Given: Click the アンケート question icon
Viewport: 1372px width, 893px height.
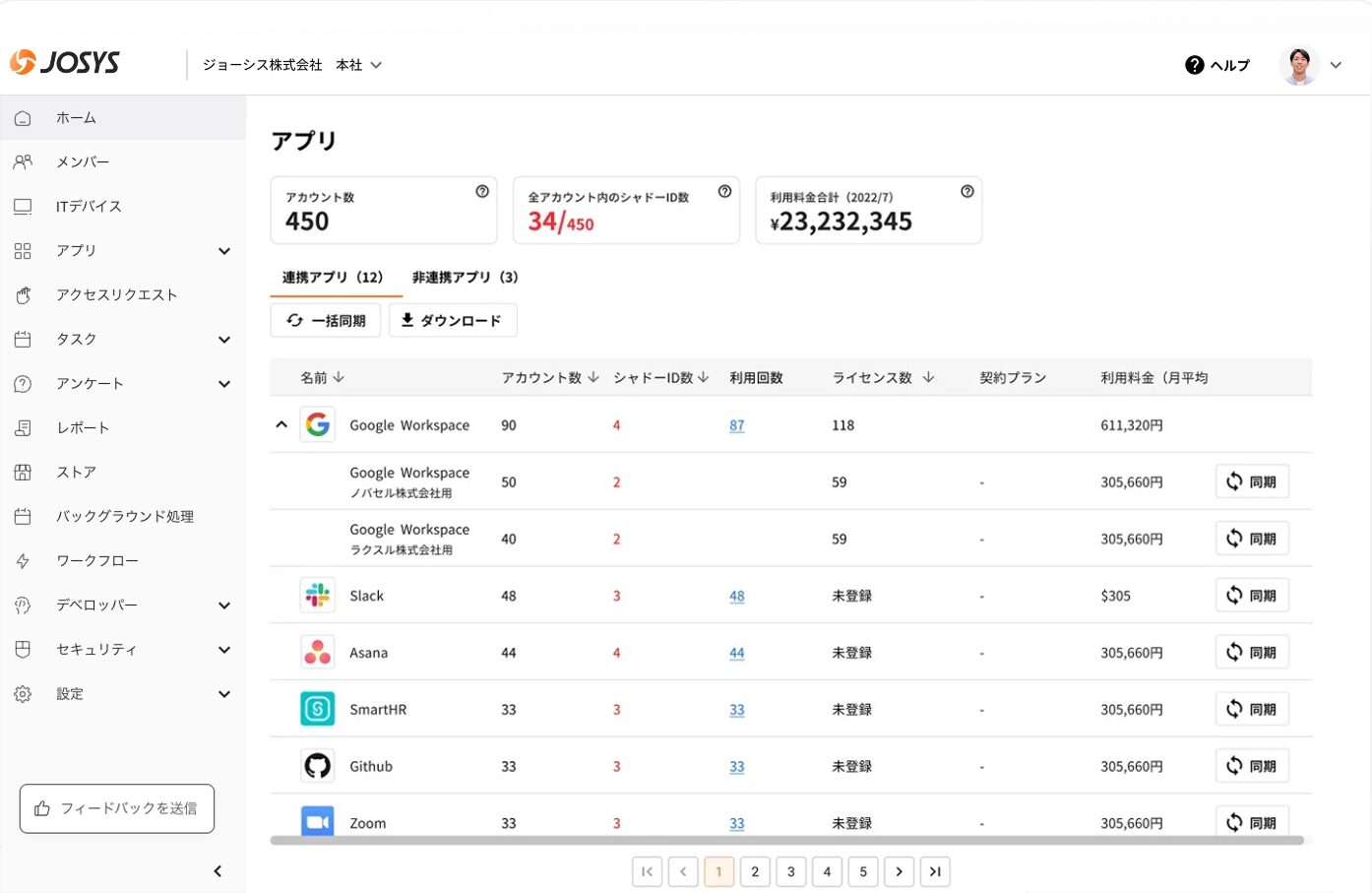Looking at the screenshot, I should (x=23, y=384).
